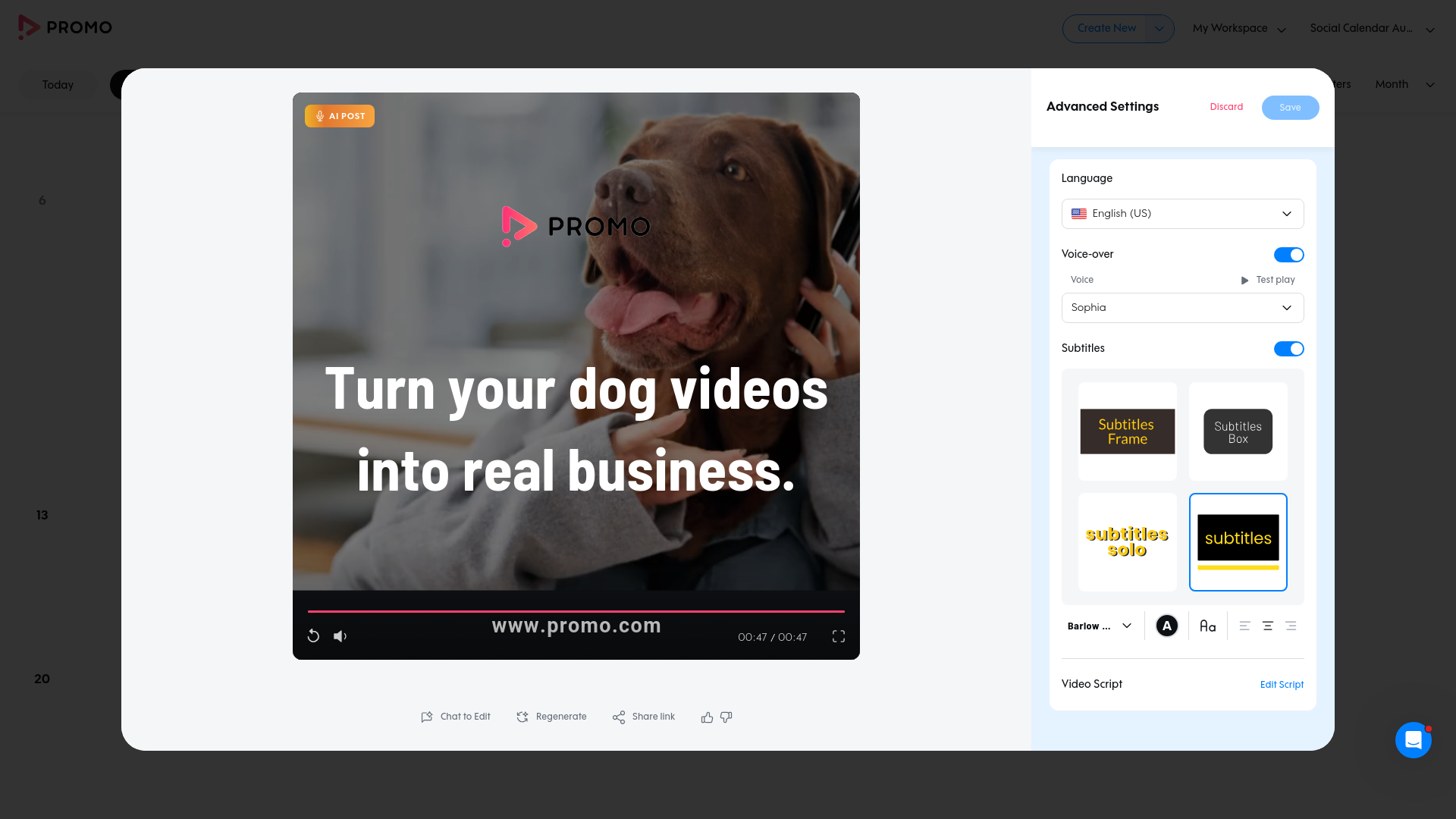The width and height of the screenshot is (1456, 819).
Task: Open the Barlow font dropdown
Action: point(1100,626)
